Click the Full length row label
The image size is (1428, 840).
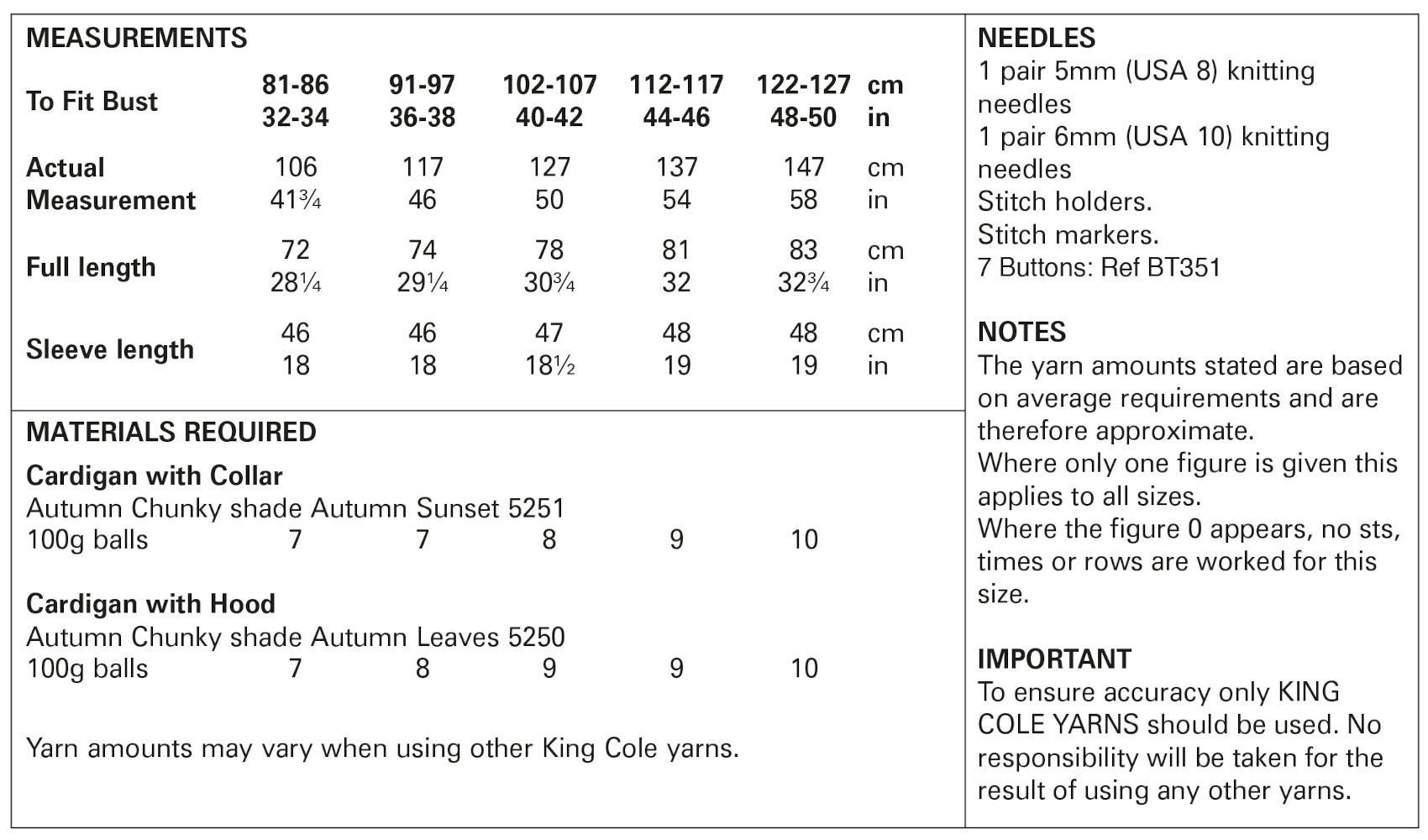[x=91, y=267]
